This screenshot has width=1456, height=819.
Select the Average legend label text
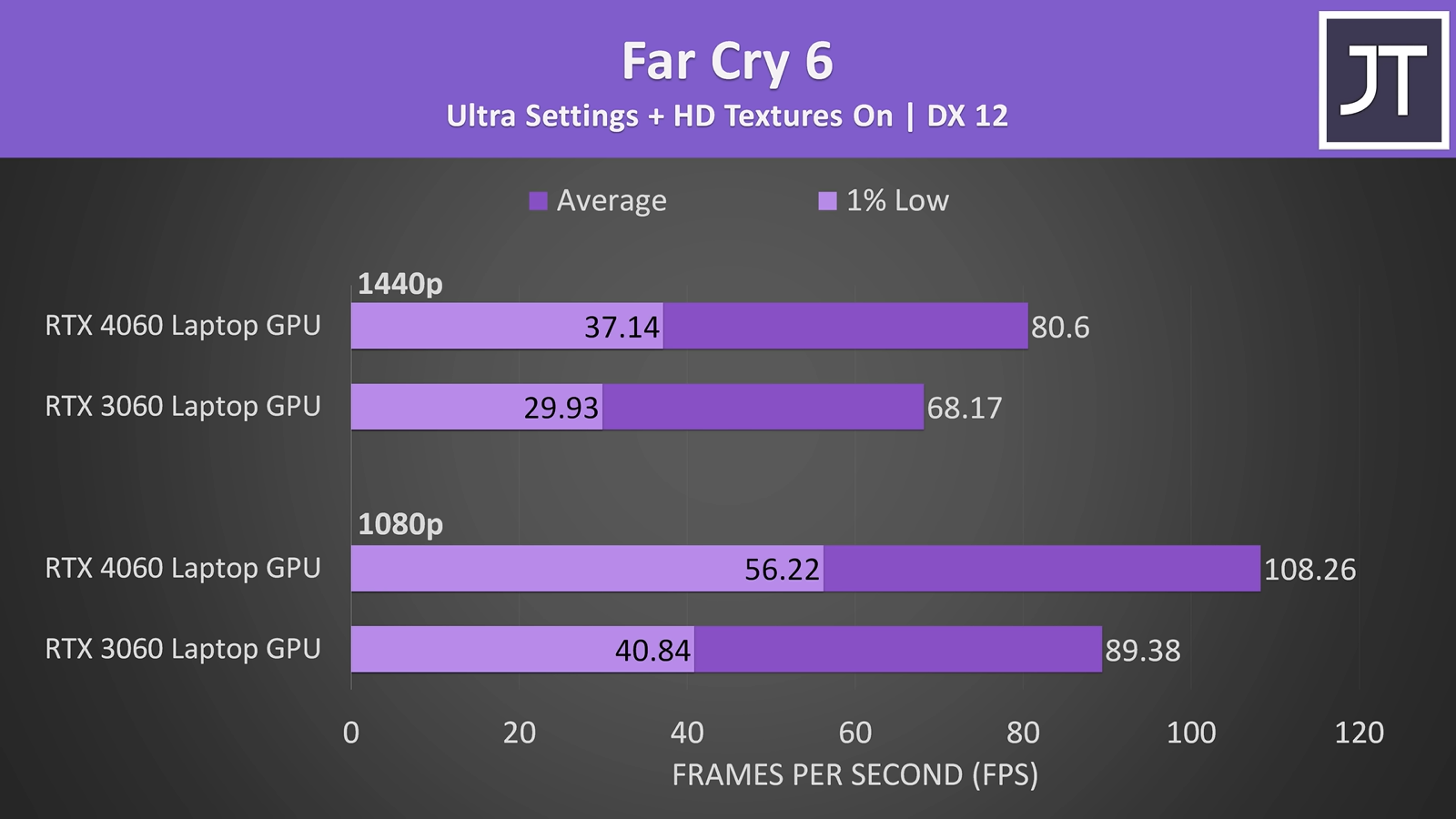pyautogui.click(x=612, y=201)
